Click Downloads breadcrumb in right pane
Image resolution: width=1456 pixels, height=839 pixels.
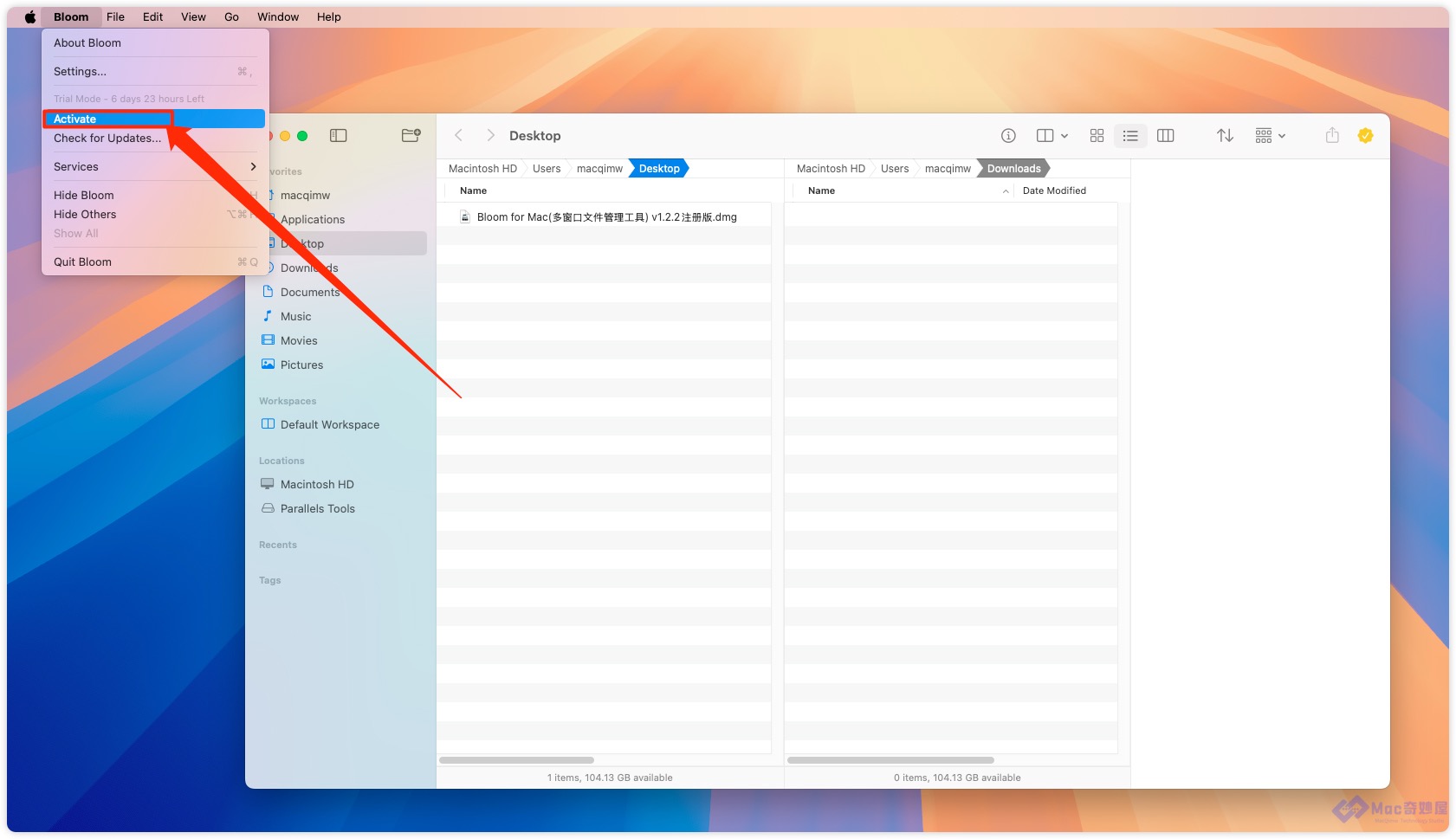point(1013,168)
